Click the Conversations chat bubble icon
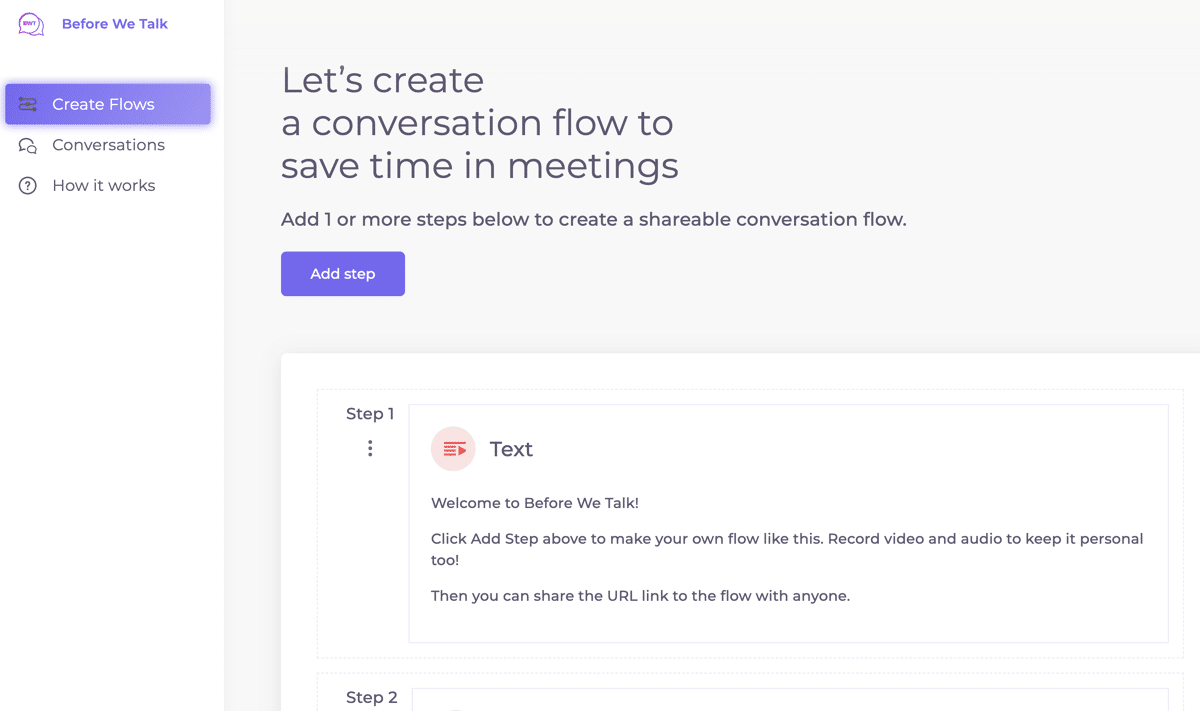This screenshot has height=711, width=1200. point(28,146)
